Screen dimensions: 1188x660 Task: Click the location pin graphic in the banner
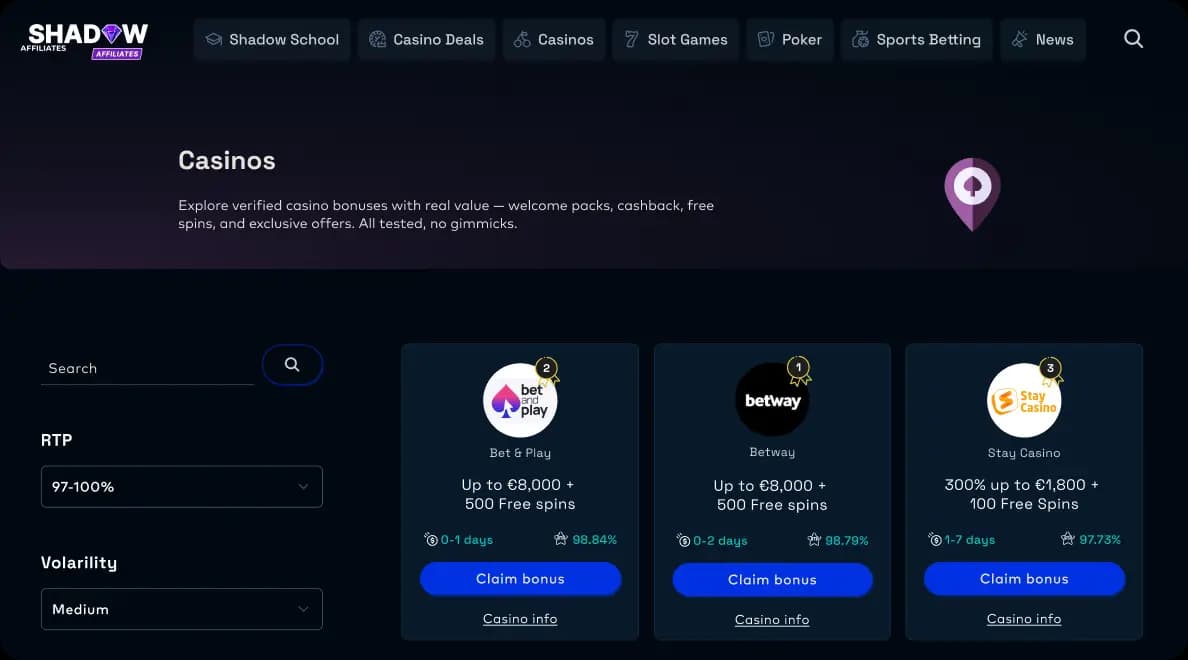tap(971, 193)
